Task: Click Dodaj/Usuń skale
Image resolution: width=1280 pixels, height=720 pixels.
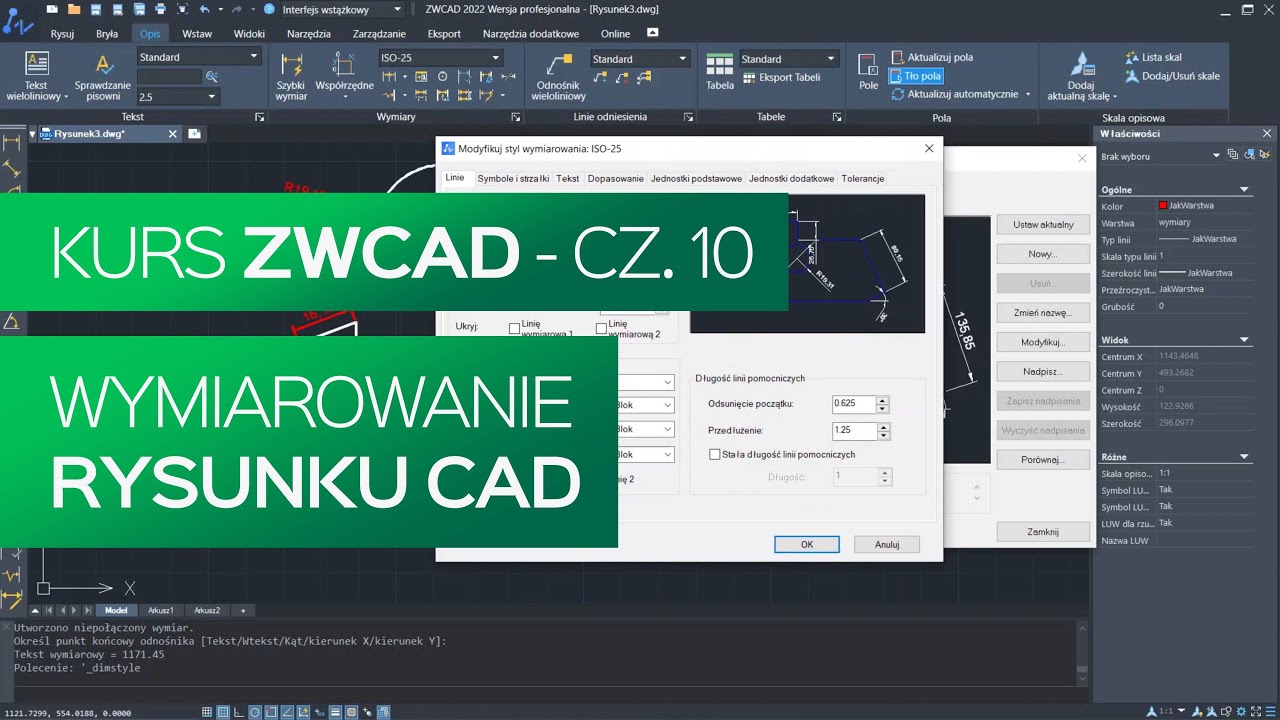Action: click(x=1172, y=76)
